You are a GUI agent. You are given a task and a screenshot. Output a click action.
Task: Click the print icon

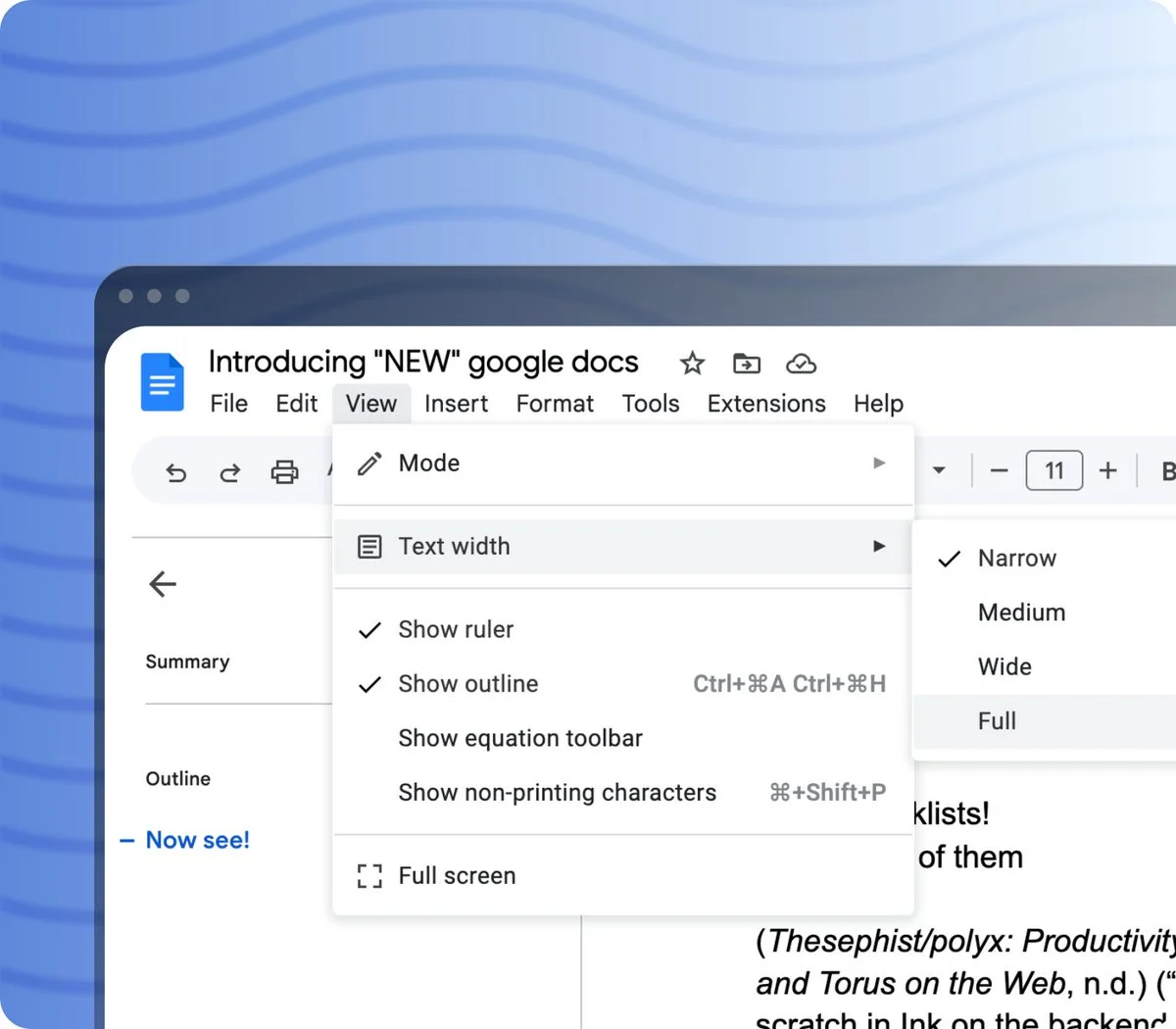(x=284, y=472)
